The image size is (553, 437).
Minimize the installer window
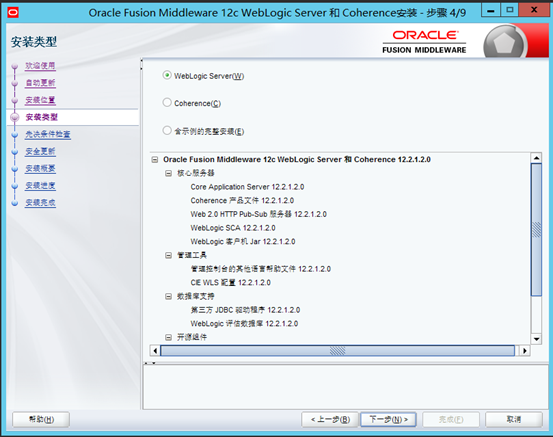(491, 10)
